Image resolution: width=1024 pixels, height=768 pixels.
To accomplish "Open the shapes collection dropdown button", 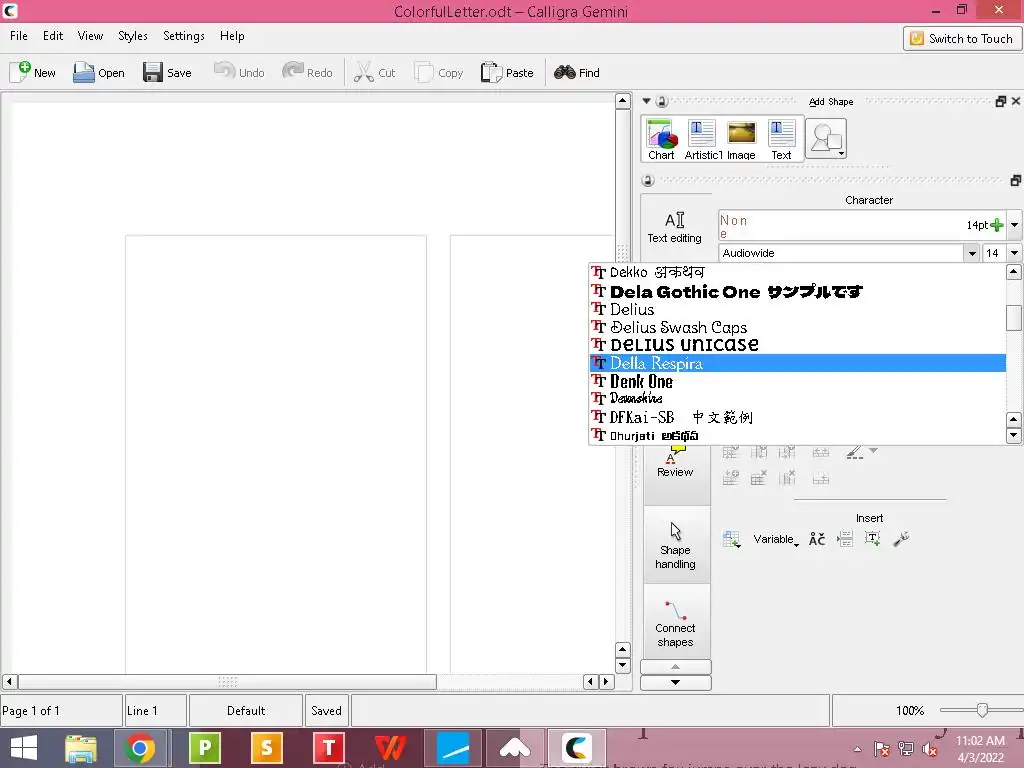I will (x=826, y=138).
